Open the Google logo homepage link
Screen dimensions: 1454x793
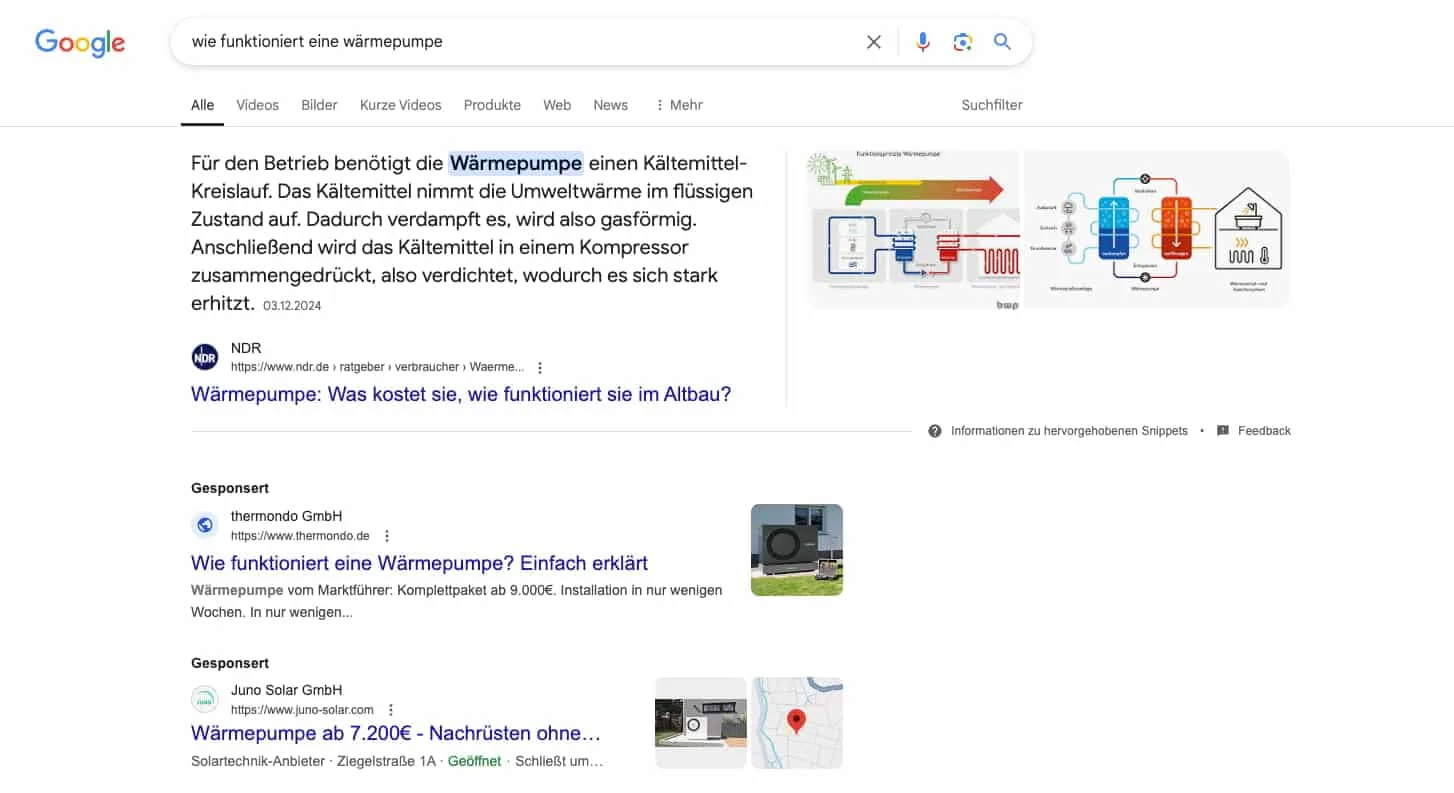coord(80,42)
